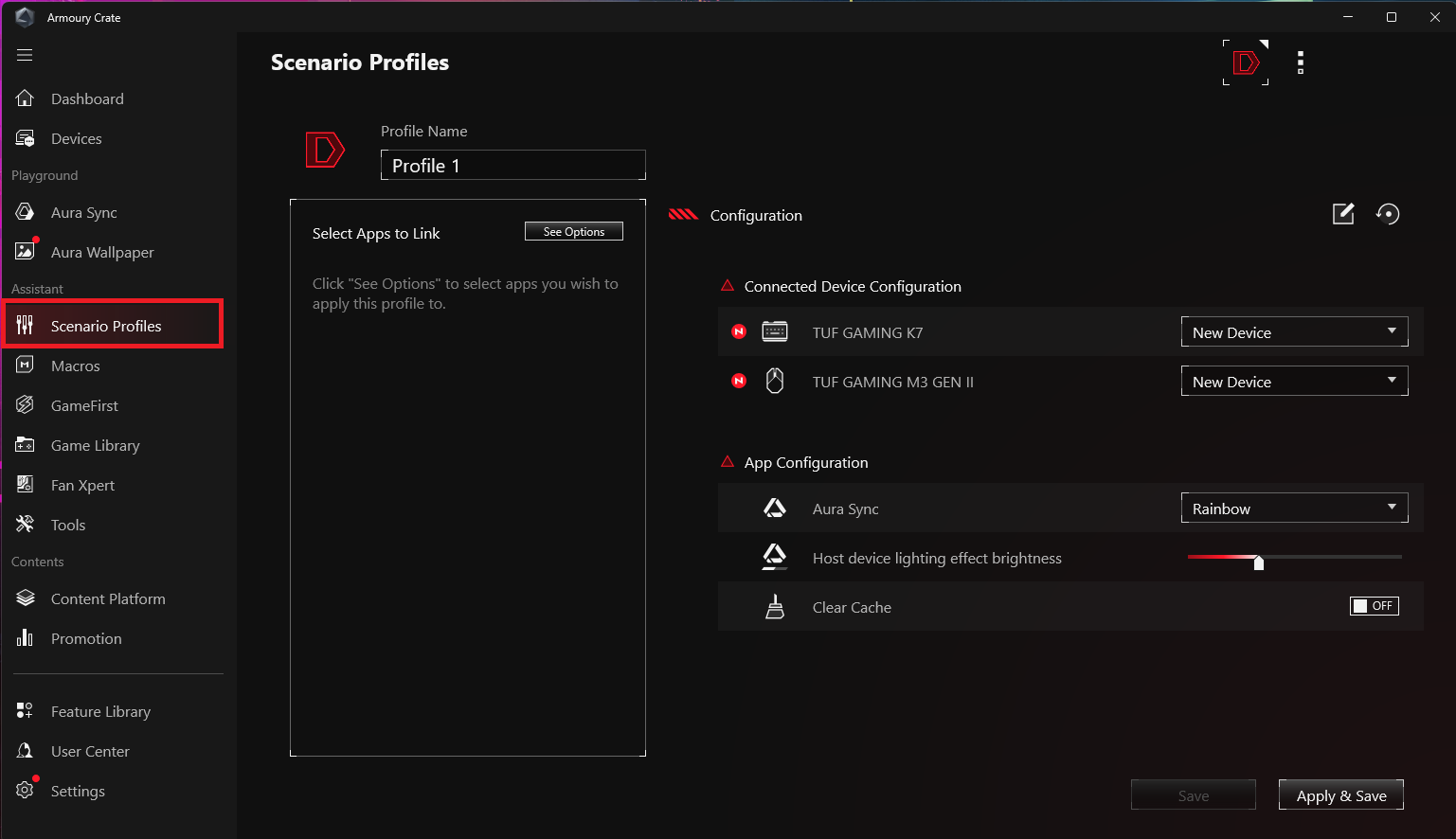The width and height of the screenshot is (1456, 839).
Task: Collapse App Configuration section
Action: (728, 462)
